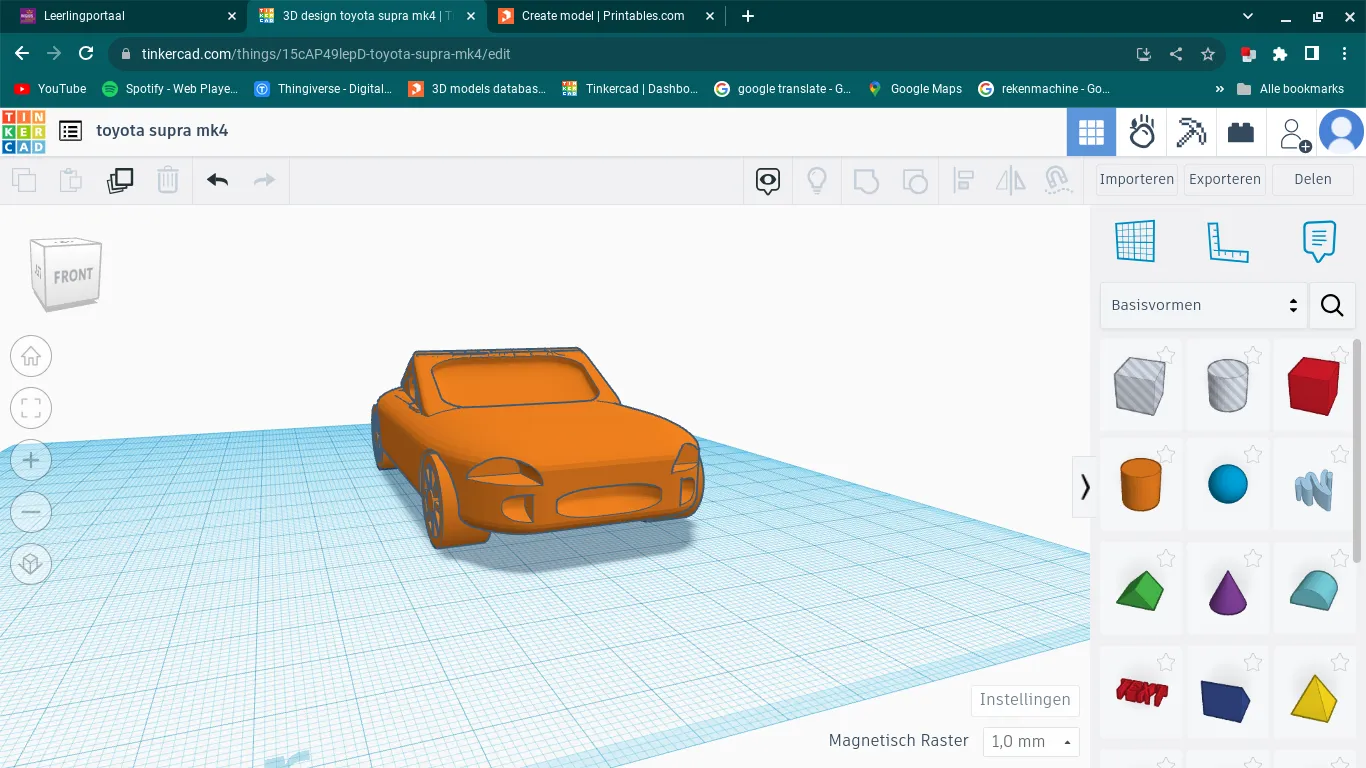Toggle show all hidden objects lightbulb
The image size is (1366, 768).
click(817, 180)
